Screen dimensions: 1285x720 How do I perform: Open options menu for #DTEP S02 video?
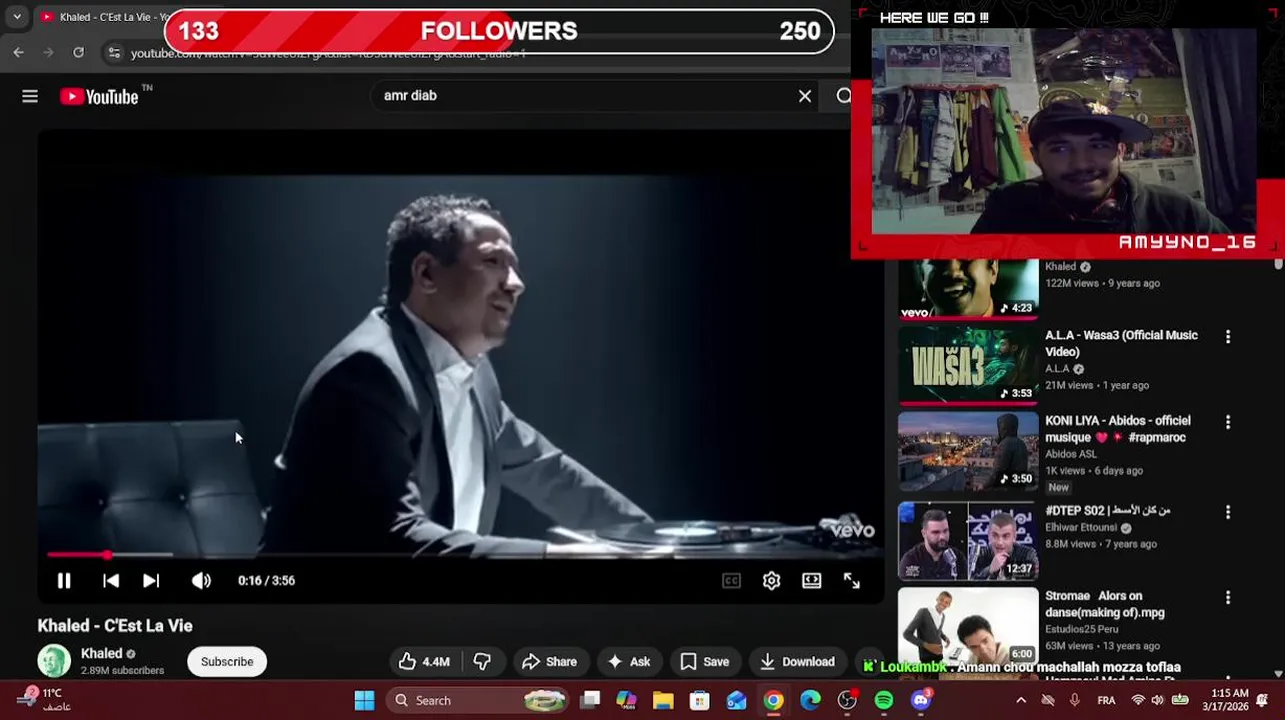coord(1228,512)
